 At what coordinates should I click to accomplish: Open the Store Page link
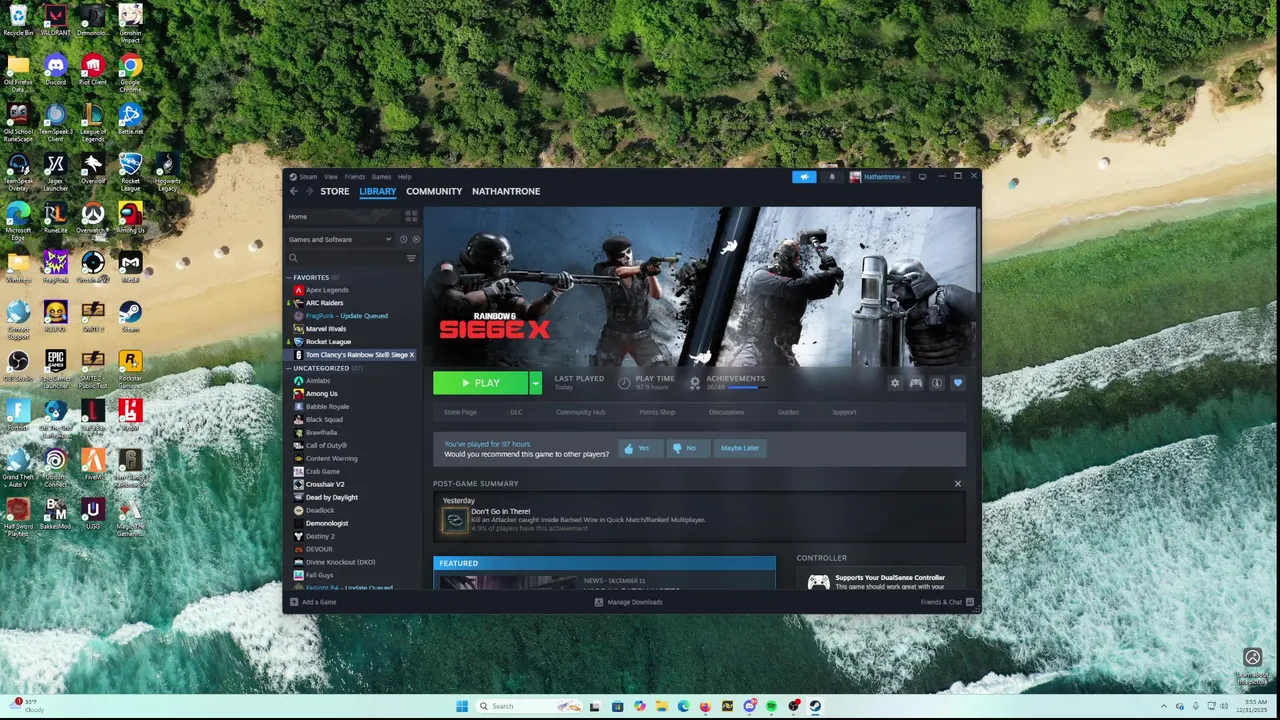click(460, 412)
